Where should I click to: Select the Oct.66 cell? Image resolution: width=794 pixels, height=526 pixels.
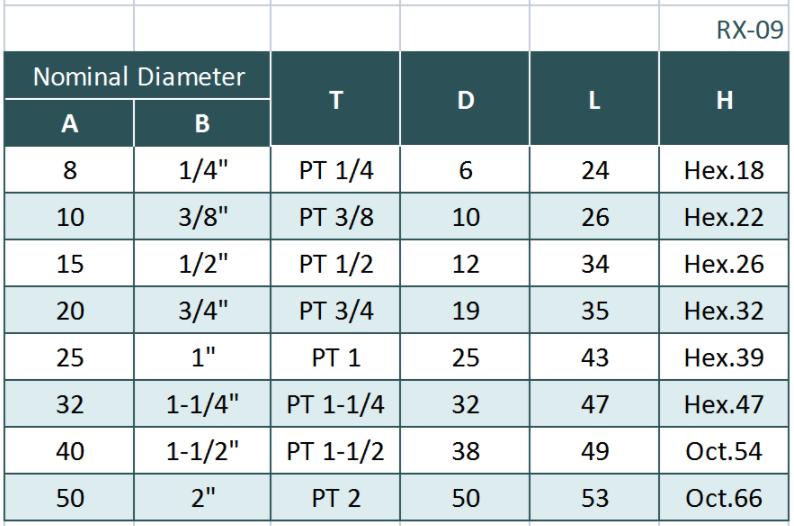pyautogui.click(x=724, y=497)
